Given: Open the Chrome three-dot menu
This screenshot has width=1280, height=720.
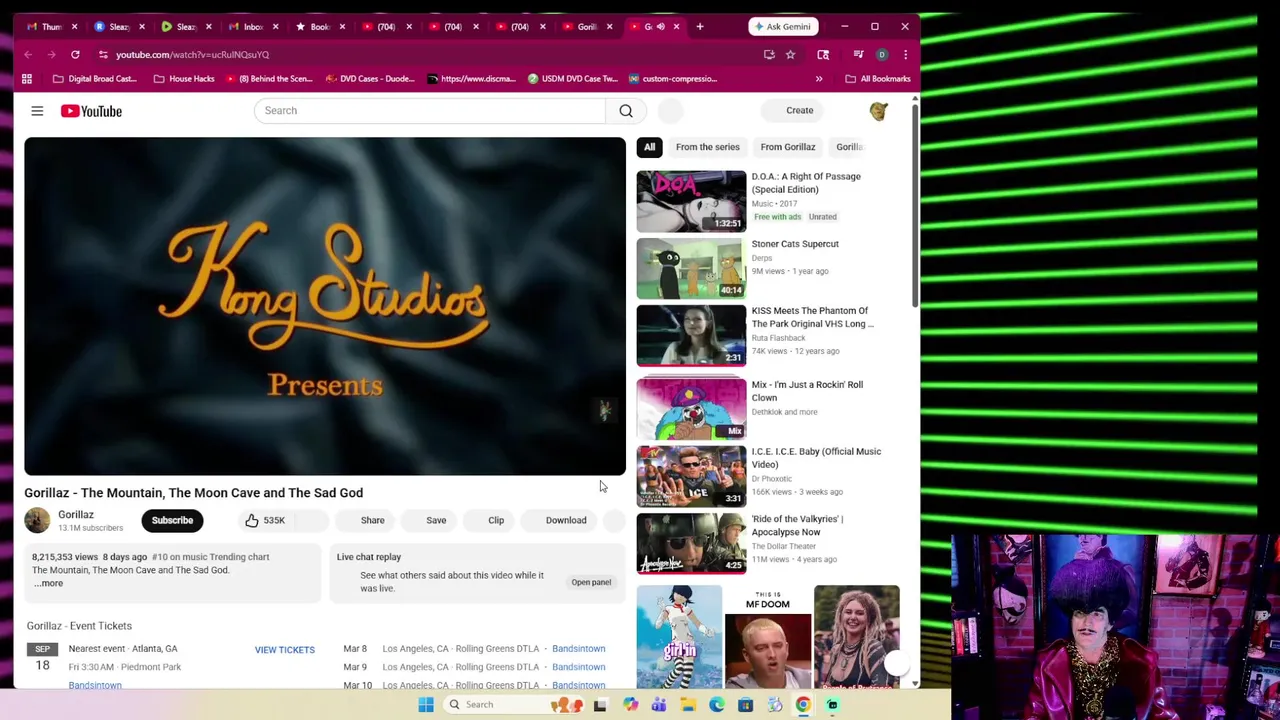Looking at the screenshot, I should (905, 55).
